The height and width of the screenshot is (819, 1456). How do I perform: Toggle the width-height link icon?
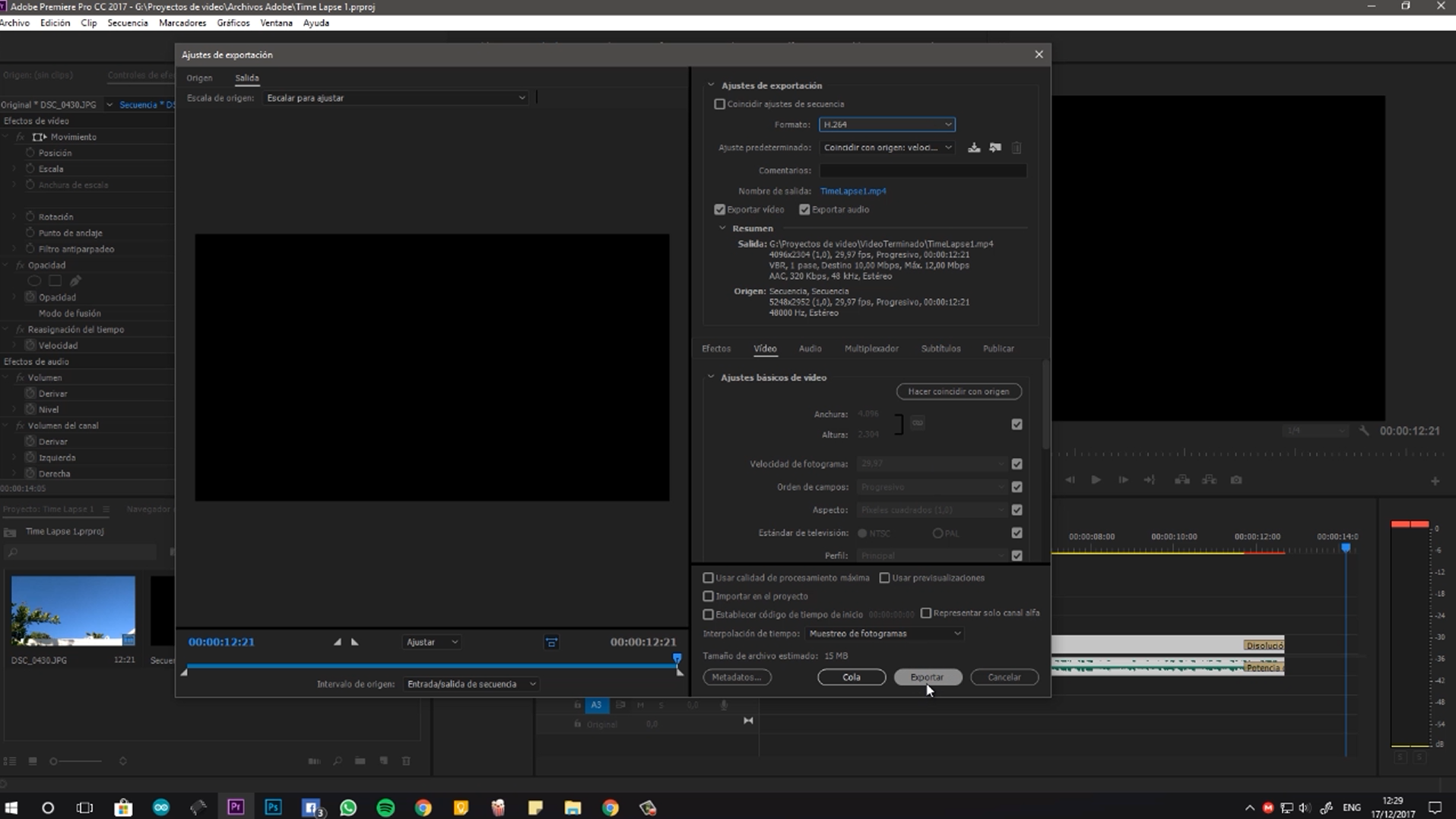(x=918, y=423)
